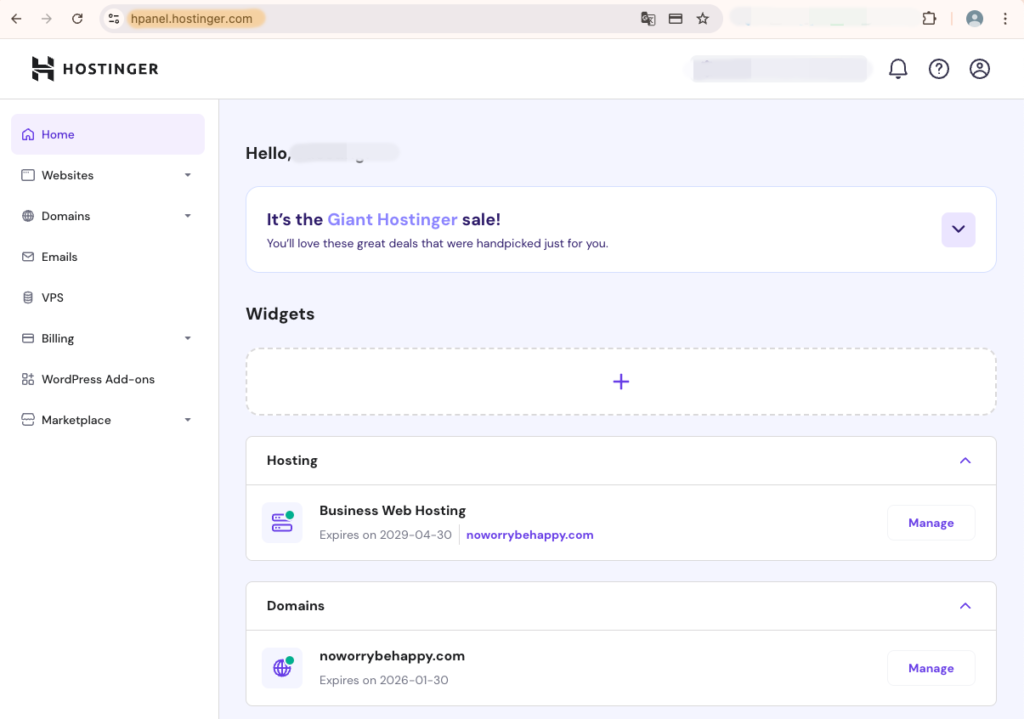Click the VPS database icon in sidebar
The image size is (1024, 719).
point(27,298)
